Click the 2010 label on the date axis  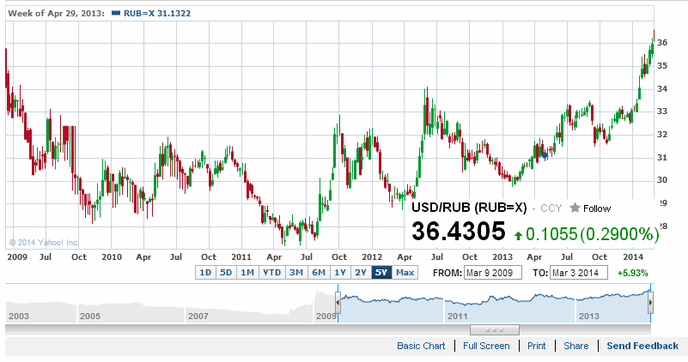pyautogui.click(x=111, y=257)
